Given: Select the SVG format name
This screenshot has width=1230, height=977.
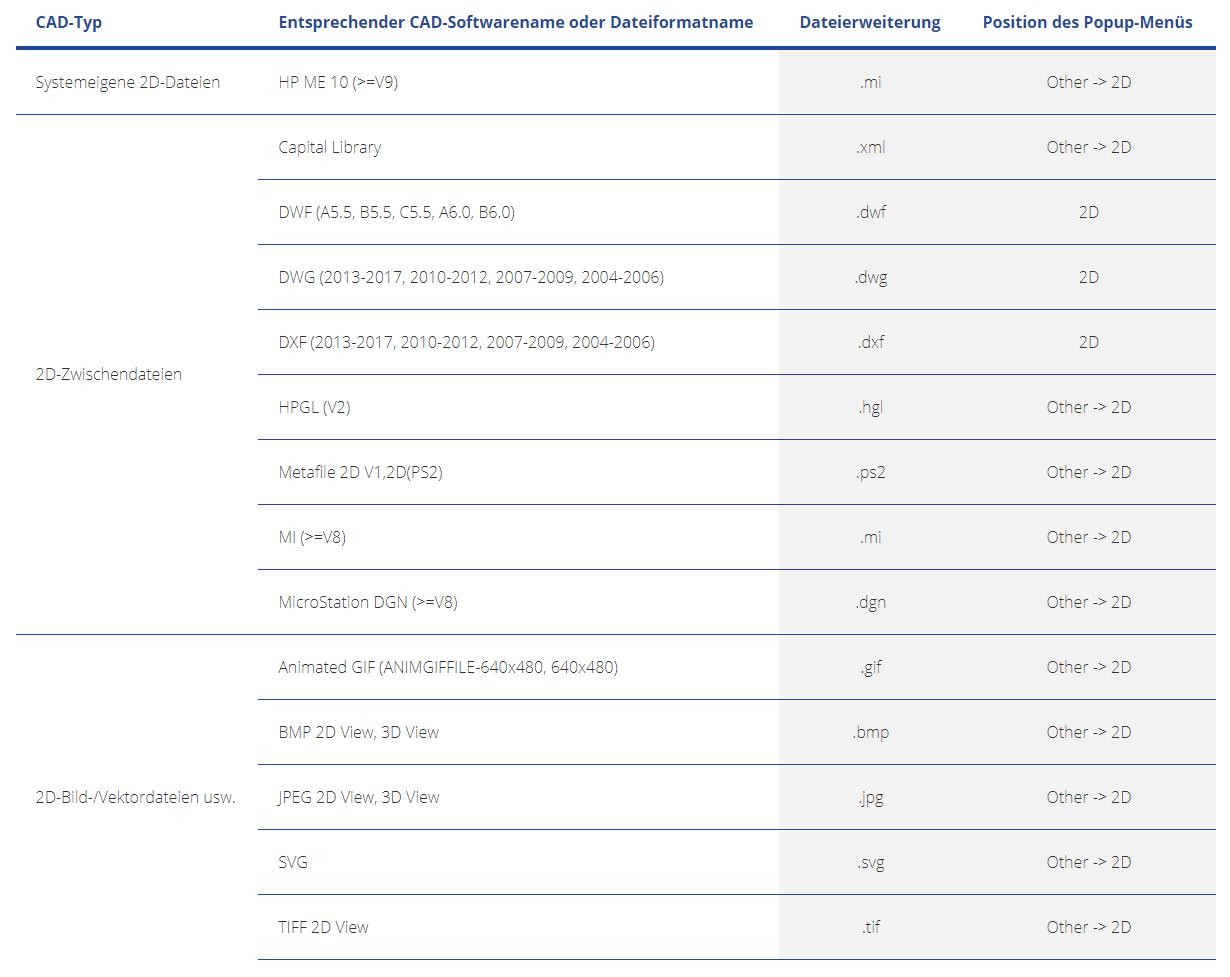Looking at the screenshot, I should tap(293, 862).
